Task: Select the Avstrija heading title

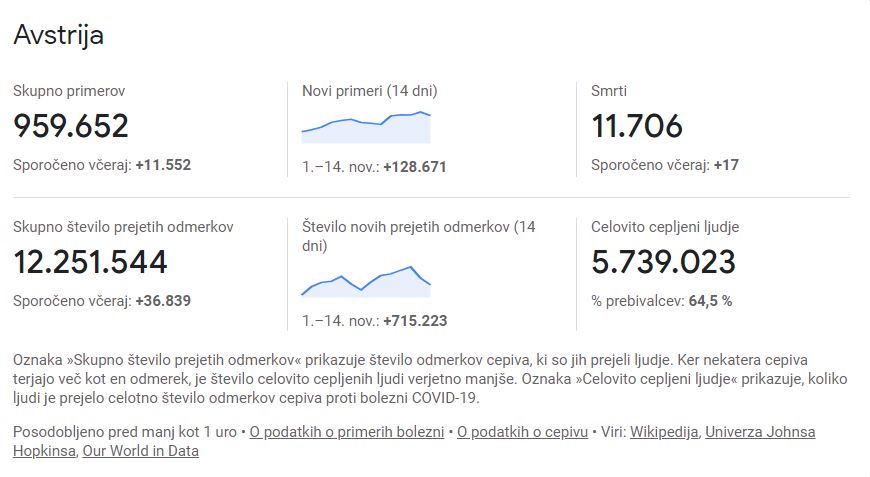Action: 58,35
